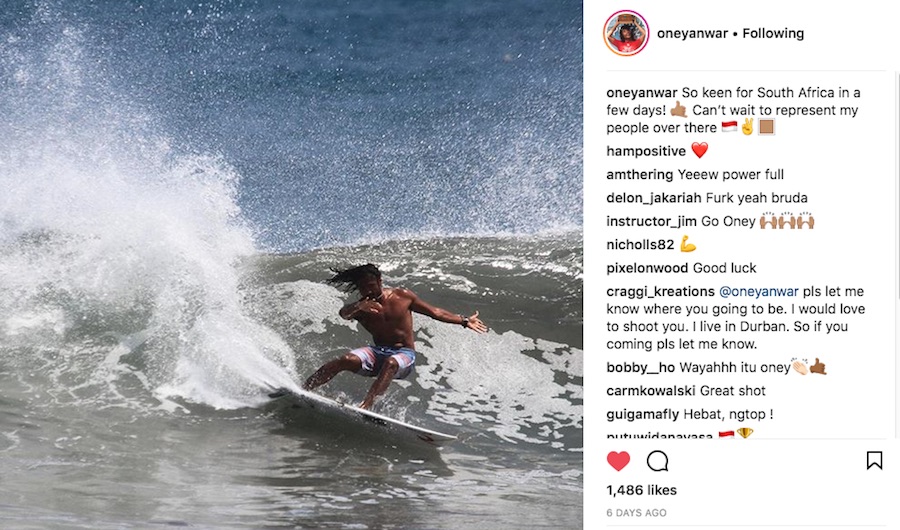The image size is (900, 530).
Task: Save post with the bookmark icon
Action: [874, 461]
